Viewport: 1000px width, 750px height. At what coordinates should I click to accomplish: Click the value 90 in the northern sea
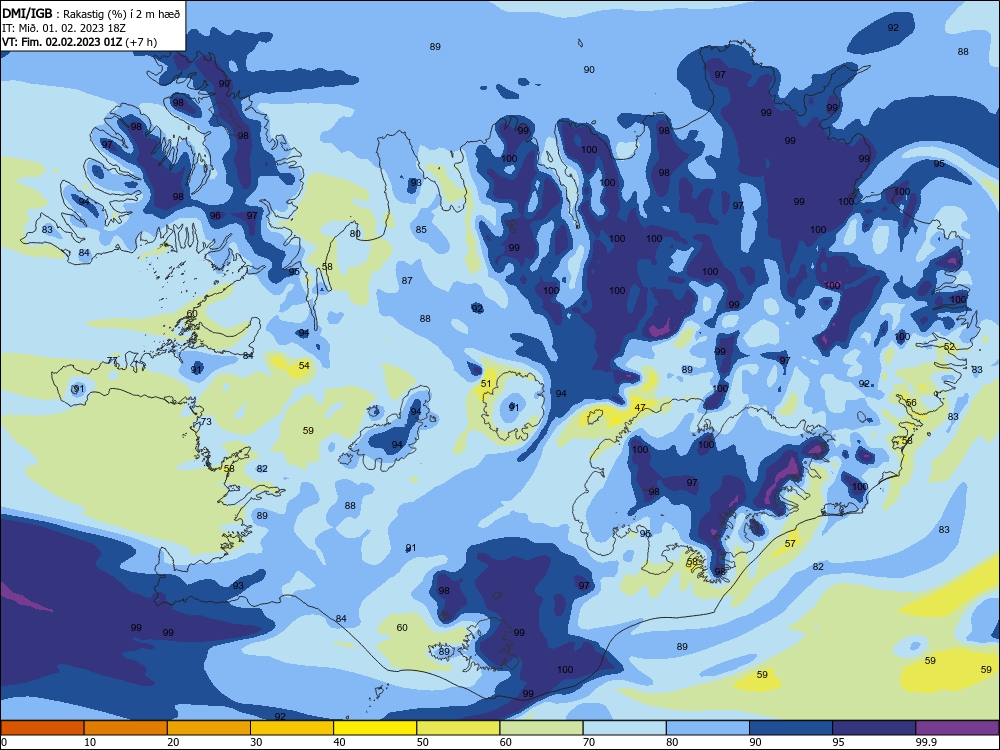(589, 70)
